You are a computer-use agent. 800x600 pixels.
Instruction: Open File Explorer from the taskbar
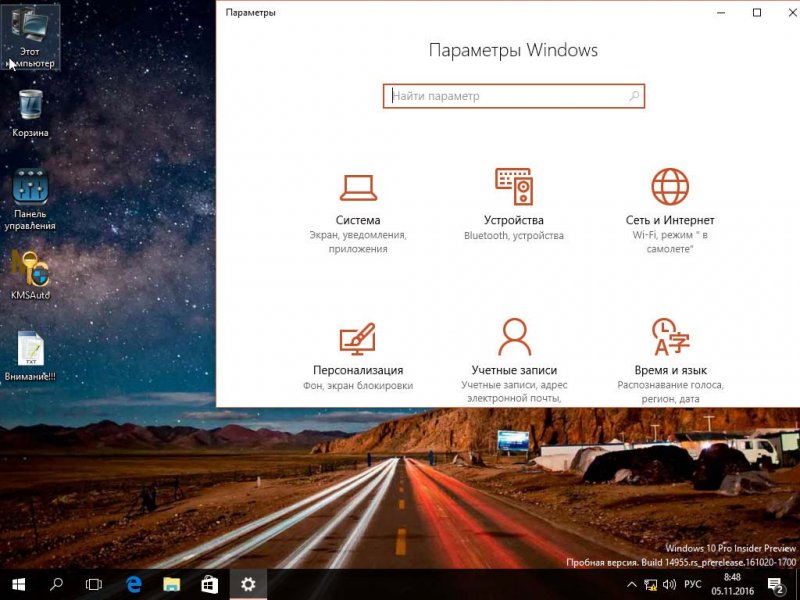pyautogui.click(x=171, y=584)
